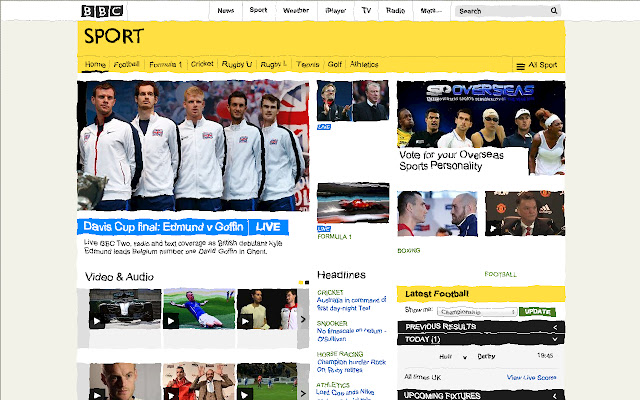Click second-row video carousel next arrow
The height and width of the screenshot is (400, 640).
tap(303, 393)
